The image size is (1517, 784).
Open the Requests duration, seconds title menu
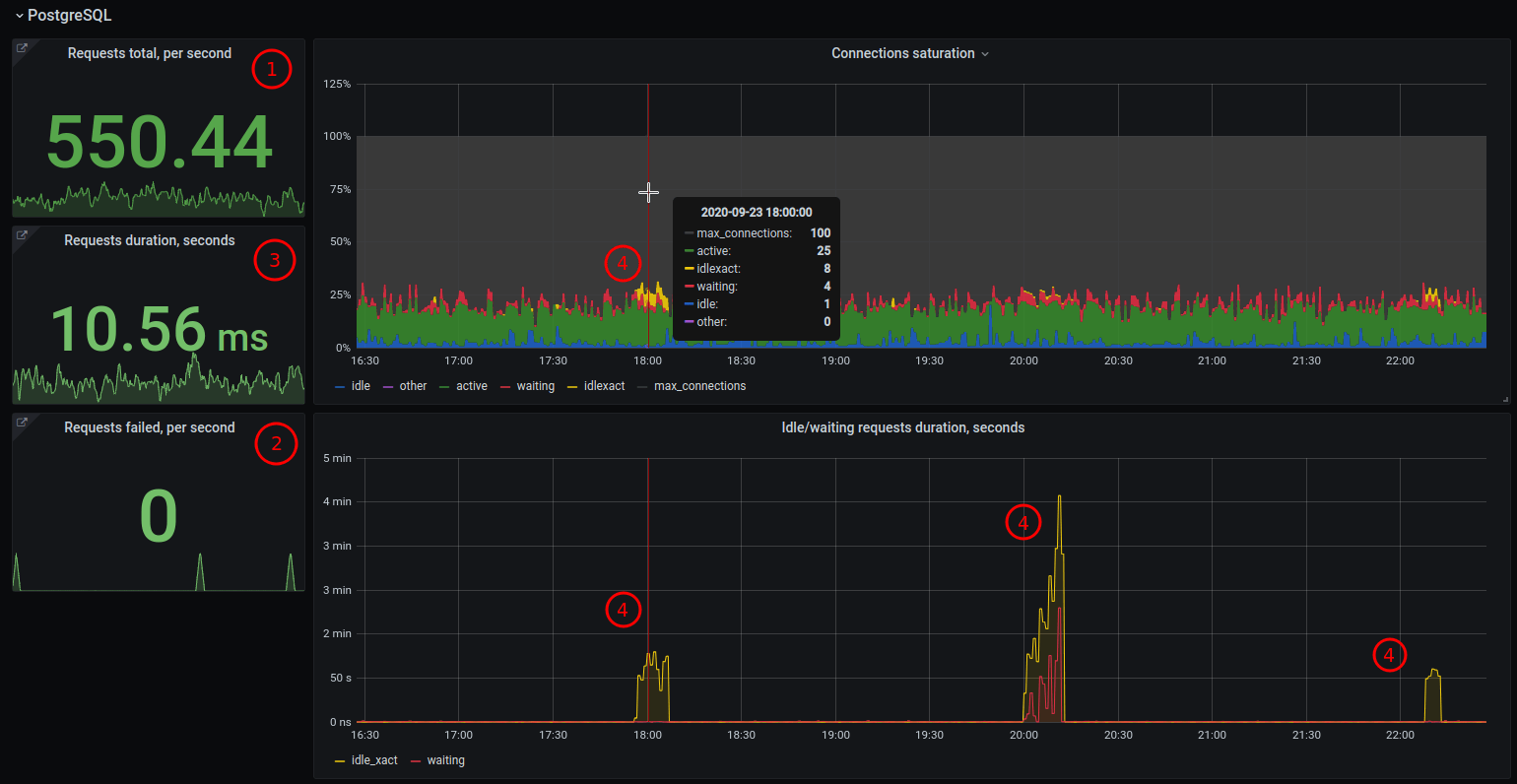click(150, 240)
